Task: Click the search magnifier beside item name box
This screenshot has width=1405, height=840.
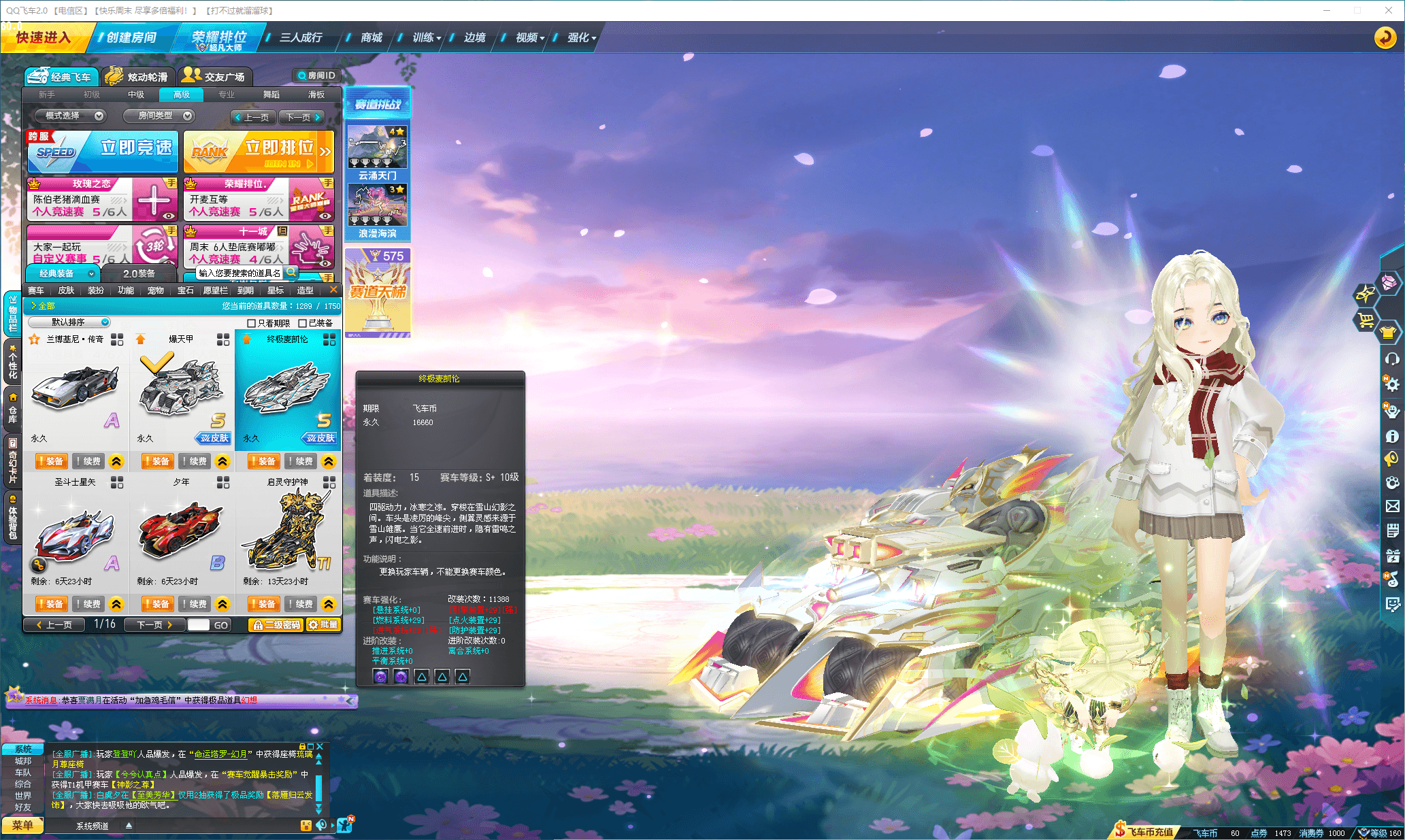Action: click(291, 273)
